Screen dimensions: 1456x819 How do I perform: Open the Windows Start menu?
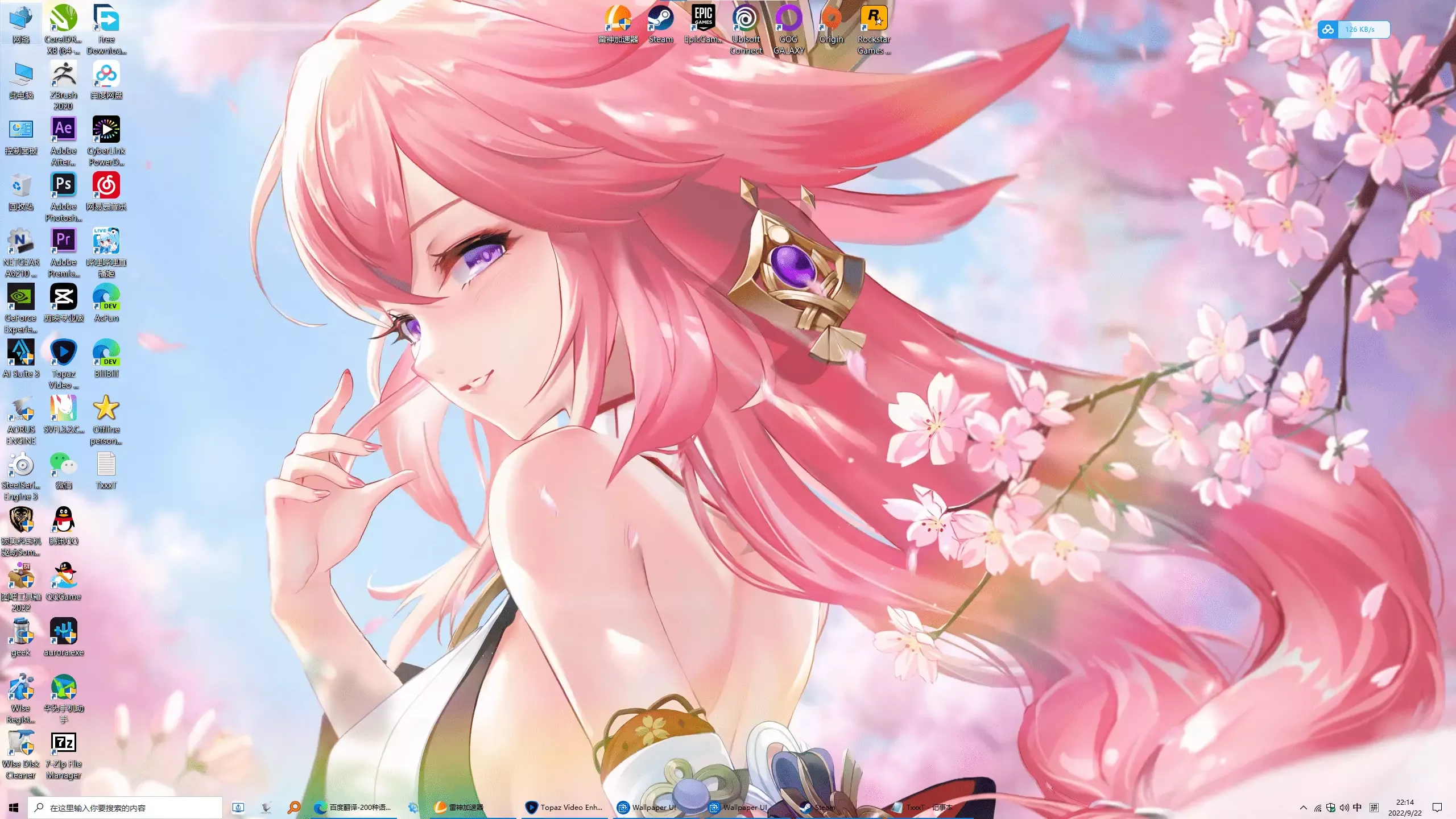14,807
